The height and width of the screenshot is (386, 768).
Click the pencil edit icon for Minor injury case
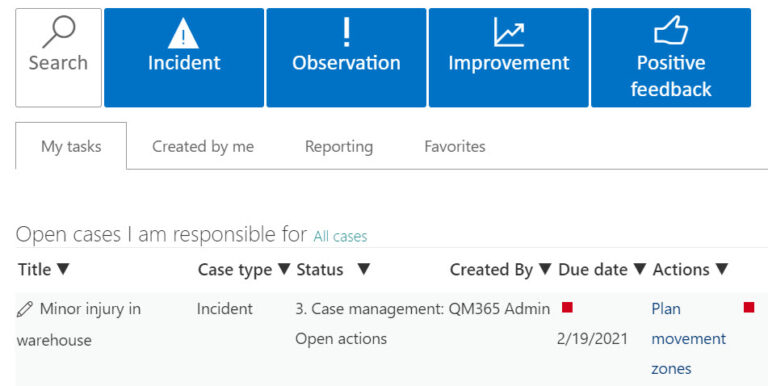tap(24, 309)
